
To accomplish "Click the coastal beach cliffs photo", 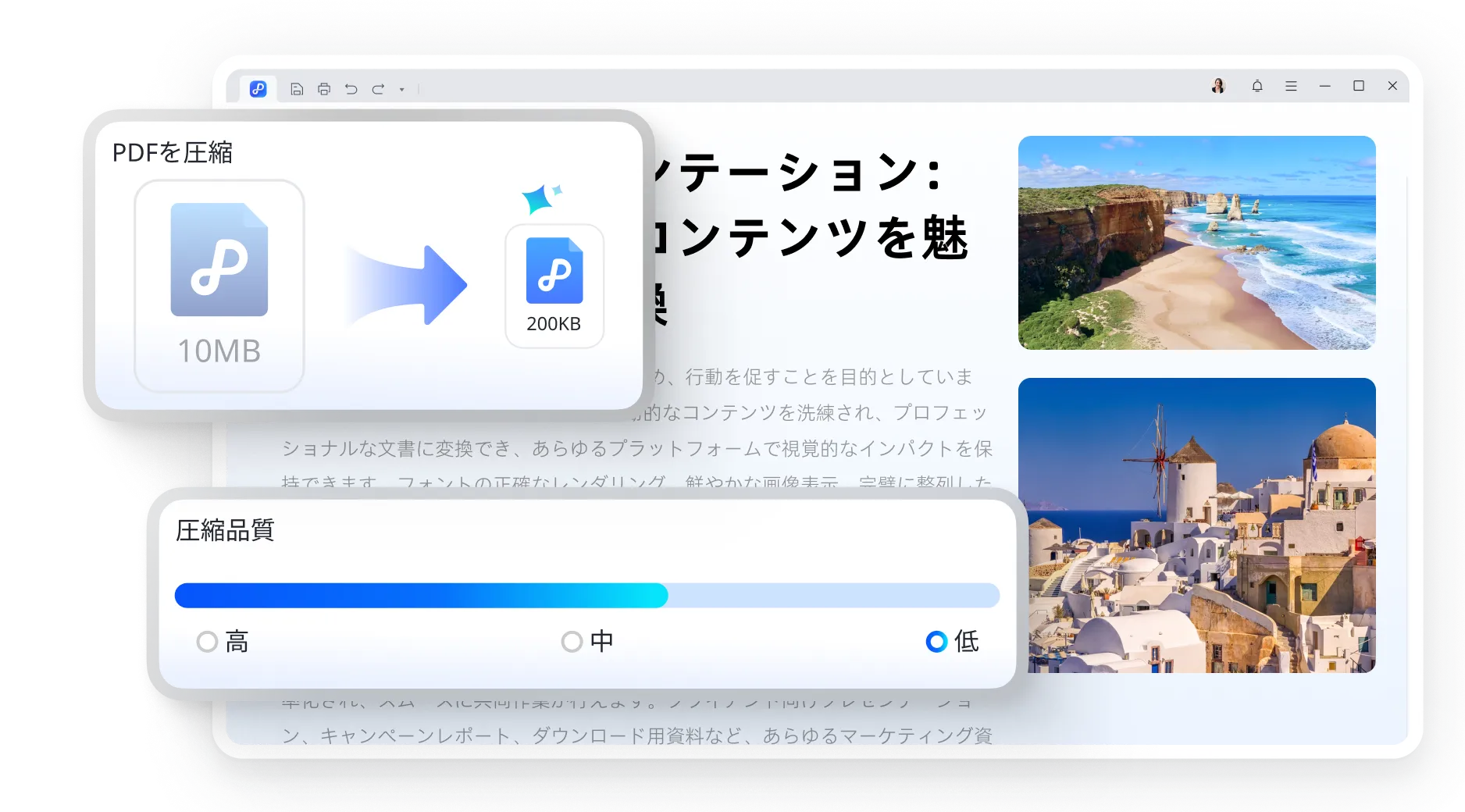I will 1196,243.
